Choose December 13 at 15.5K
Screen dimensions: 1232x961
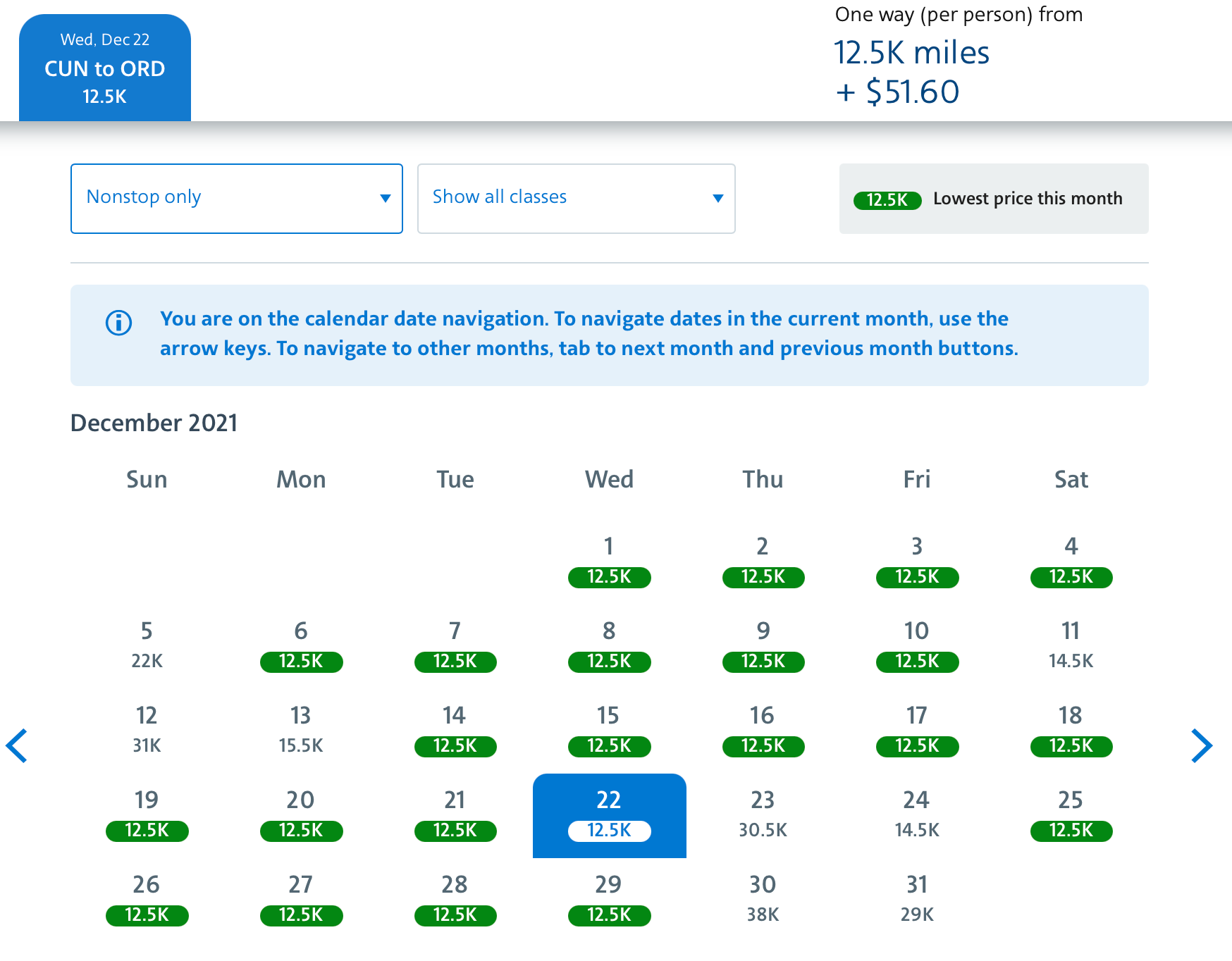(x=301, y=730)
